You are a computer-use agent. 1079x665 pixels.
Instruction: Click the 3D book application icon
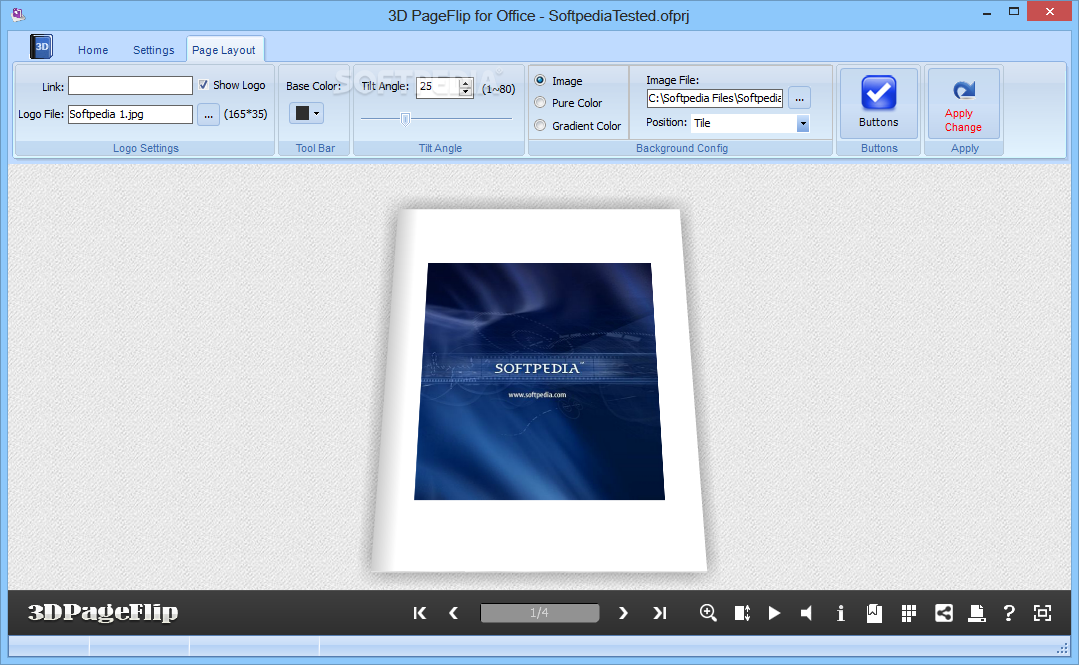(41, 46)
